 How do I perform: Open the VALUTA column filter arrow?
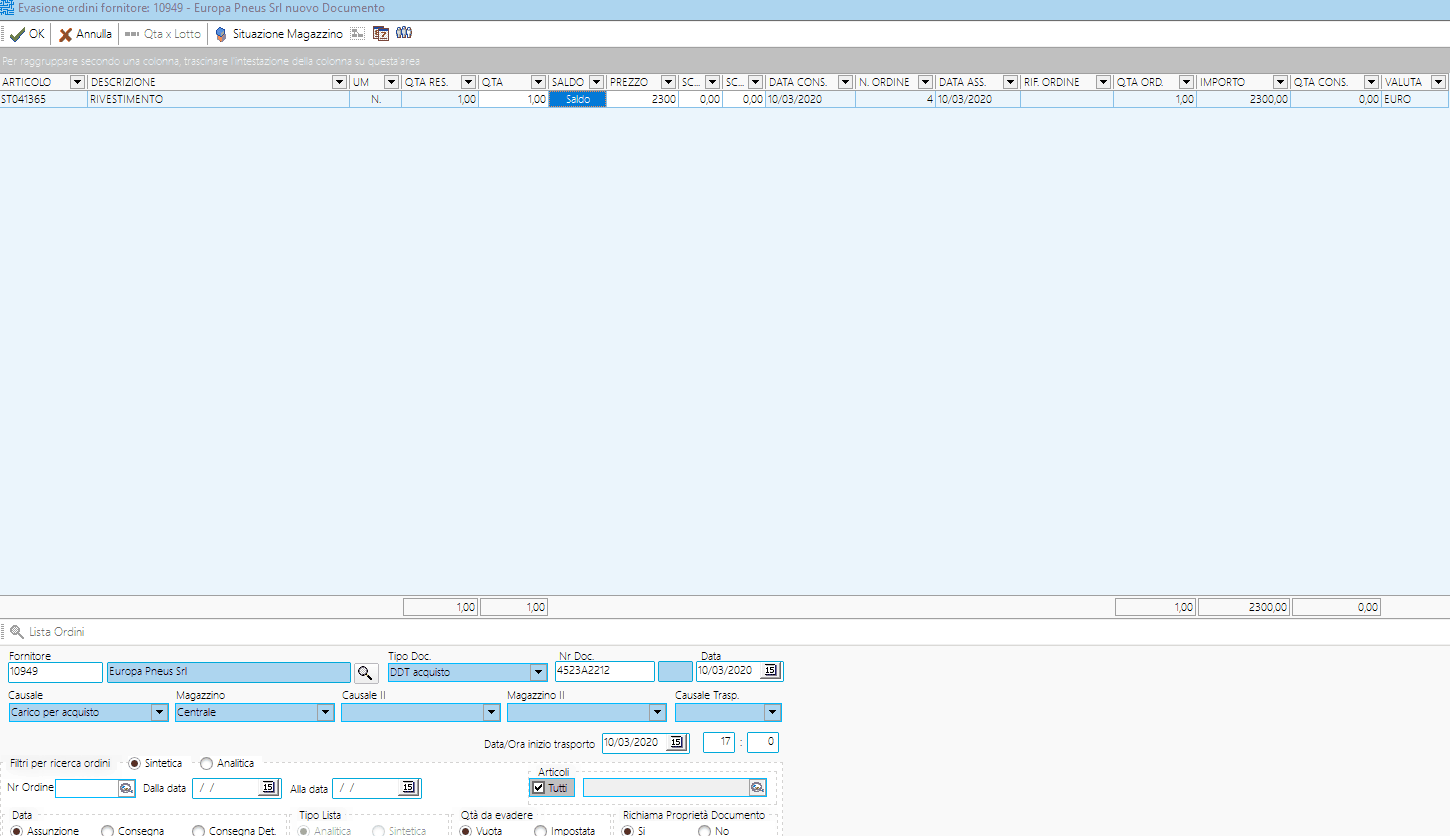tap(1438, 82)
